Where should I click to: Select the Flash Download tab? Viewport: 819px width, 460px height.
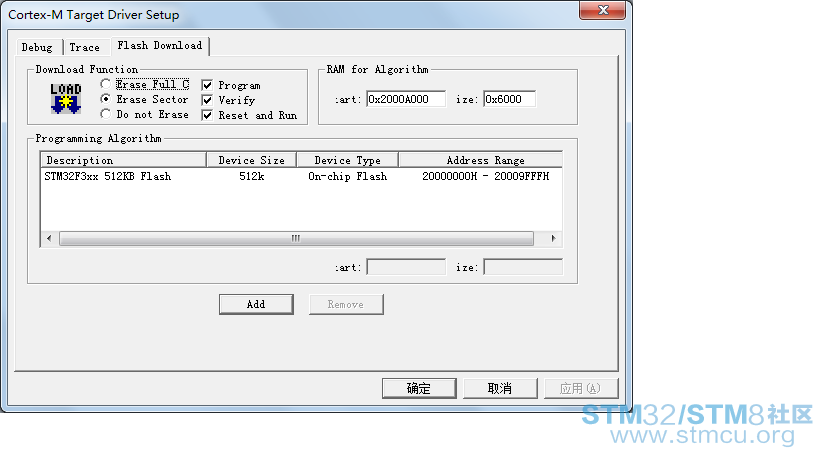(160, 46)
